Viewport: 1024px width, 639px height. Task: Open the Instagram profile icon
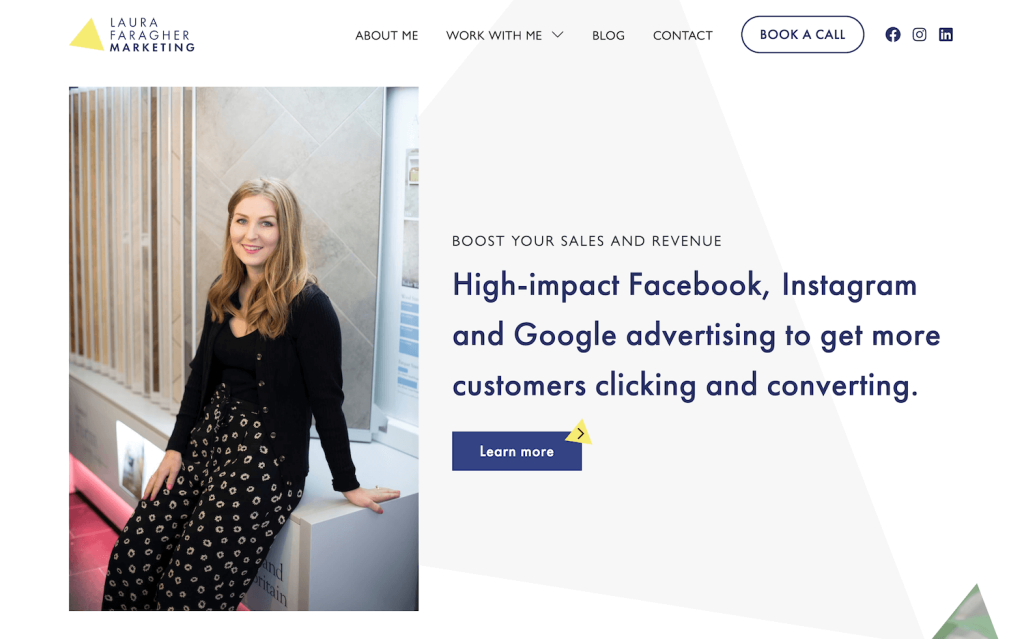tap(919, 35)
